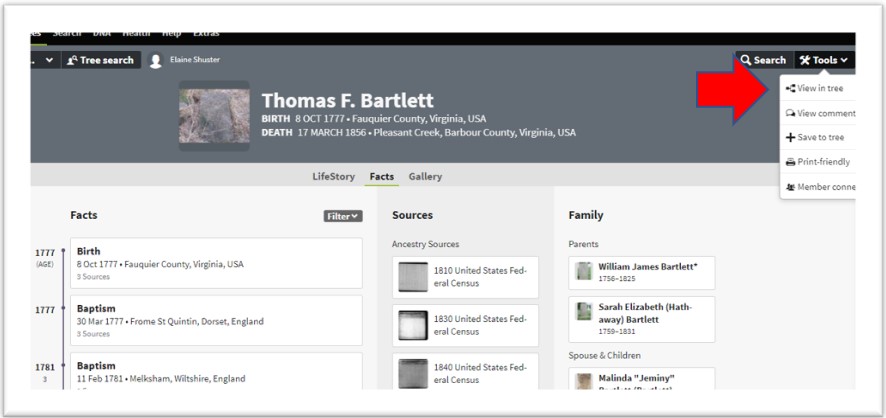
Task: Select the Facts tab
Action: (381, 176)
